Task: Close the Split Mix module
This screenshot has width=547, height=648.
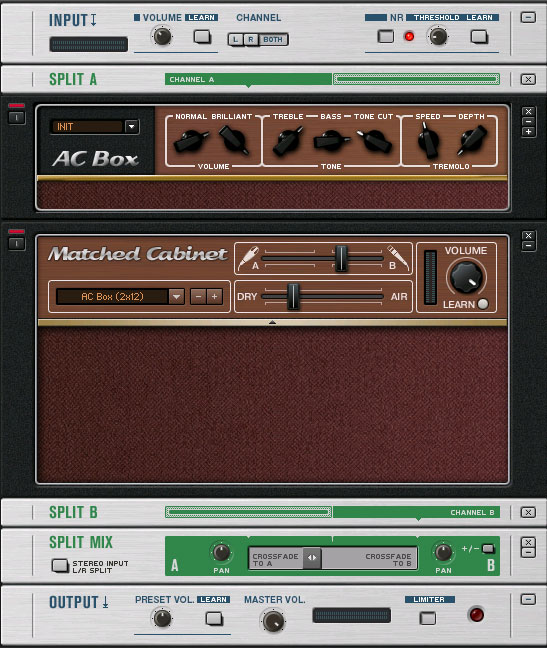Action: [528, 542]
